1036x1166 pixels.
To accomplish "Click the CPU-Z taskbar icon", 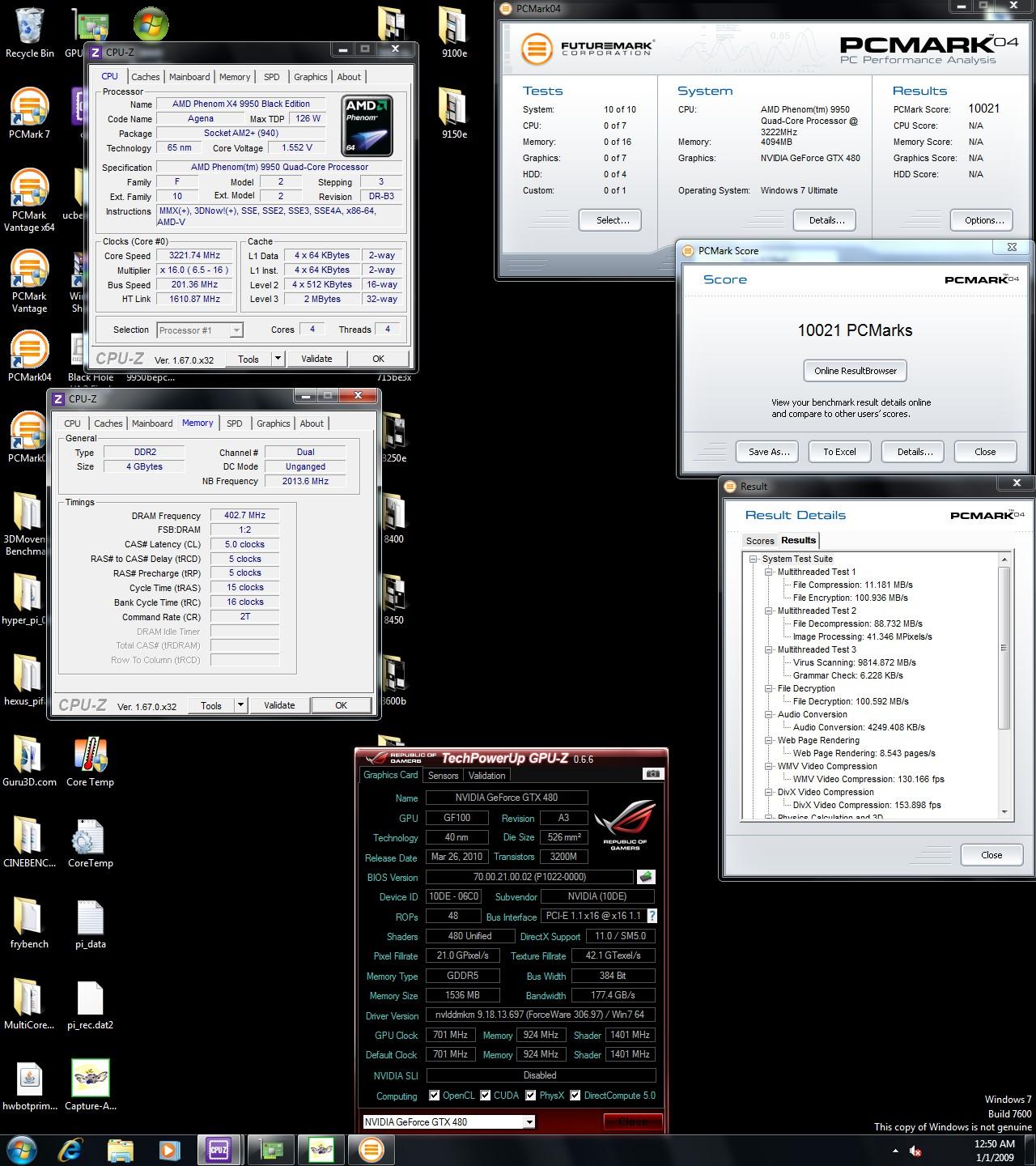I will pyautogui.click(x=219, y=1149).
